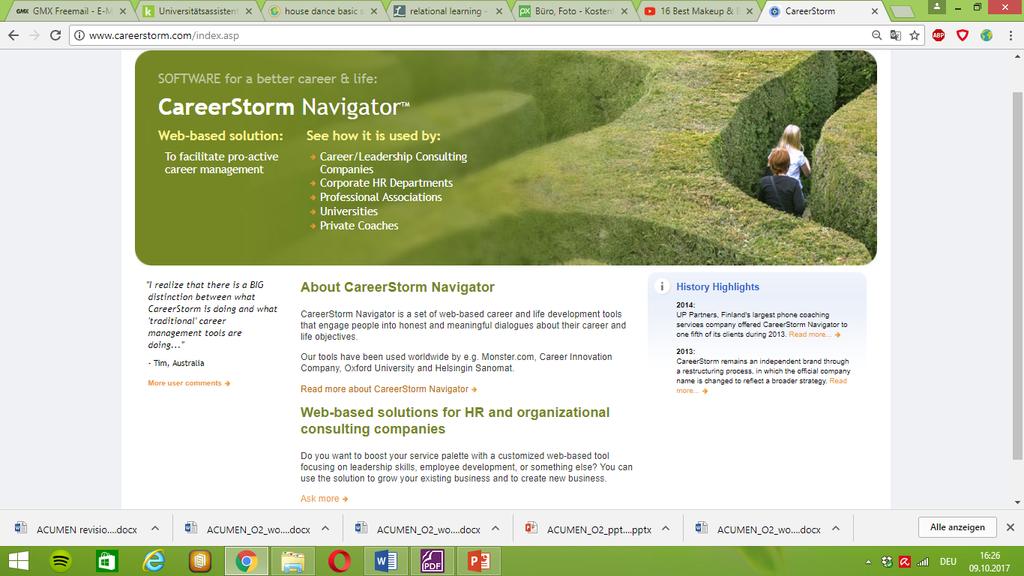Screen dimensions: 1024x576
Task: Launch Spotify from the taskbar
Action: click(61, 561)
